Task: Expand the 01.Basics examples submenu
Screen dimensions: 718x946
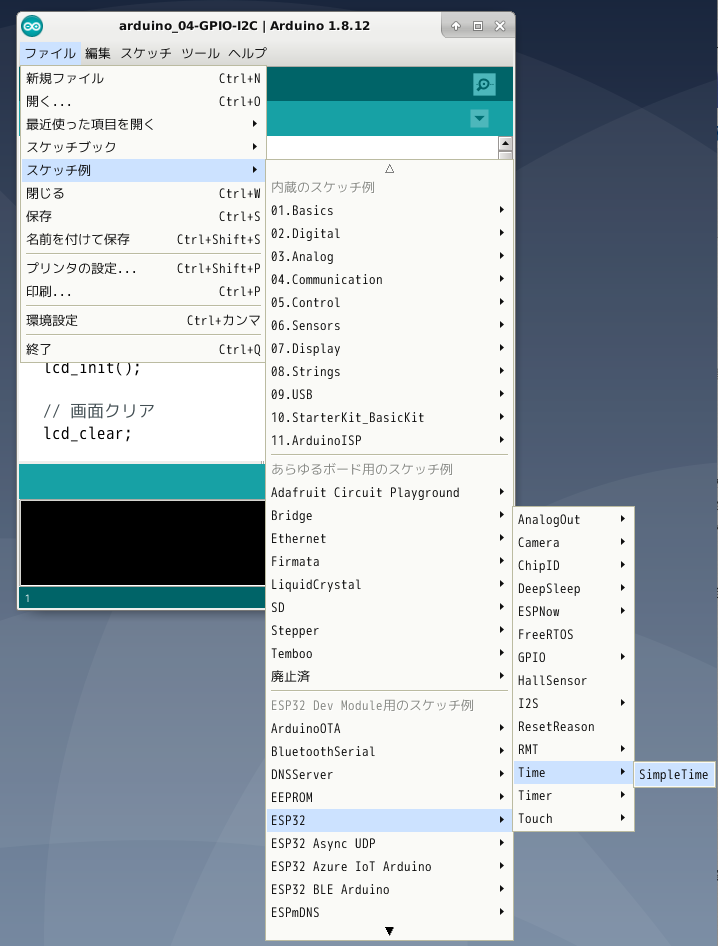Action: pos(388,211)
